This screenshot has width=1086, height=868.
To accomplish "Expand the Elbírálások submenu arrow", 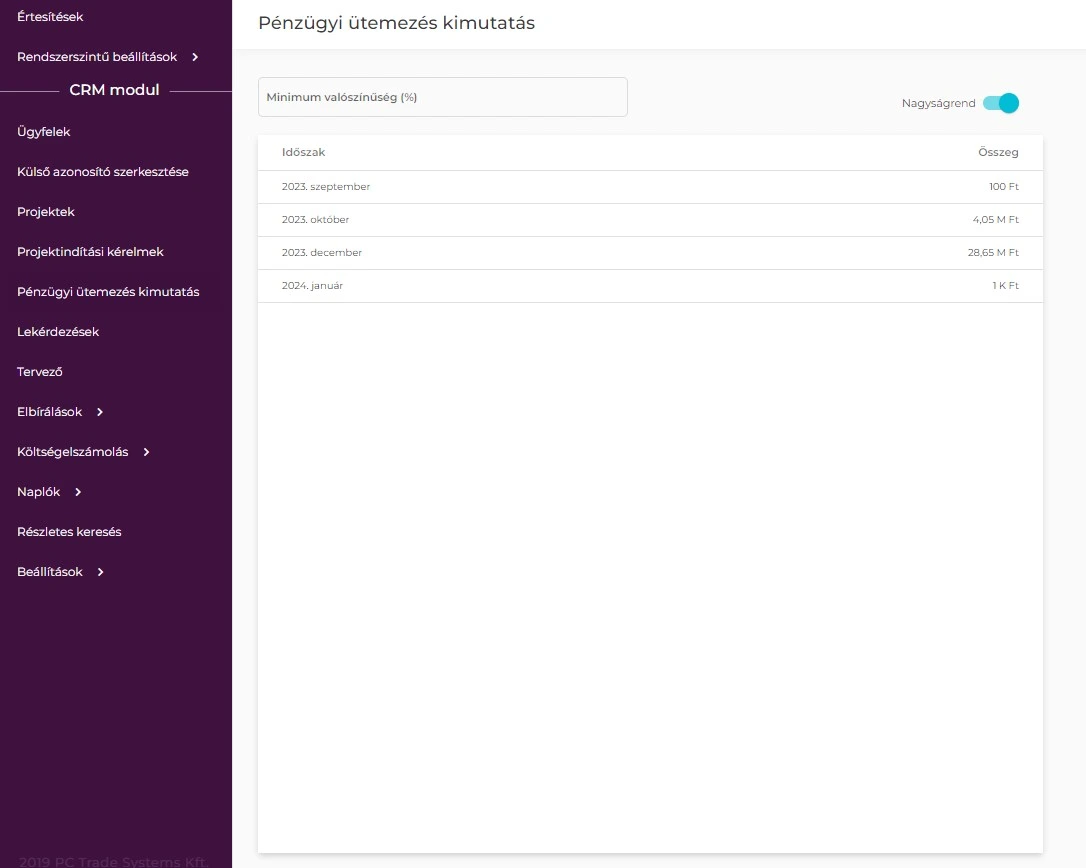I will 100,412.
